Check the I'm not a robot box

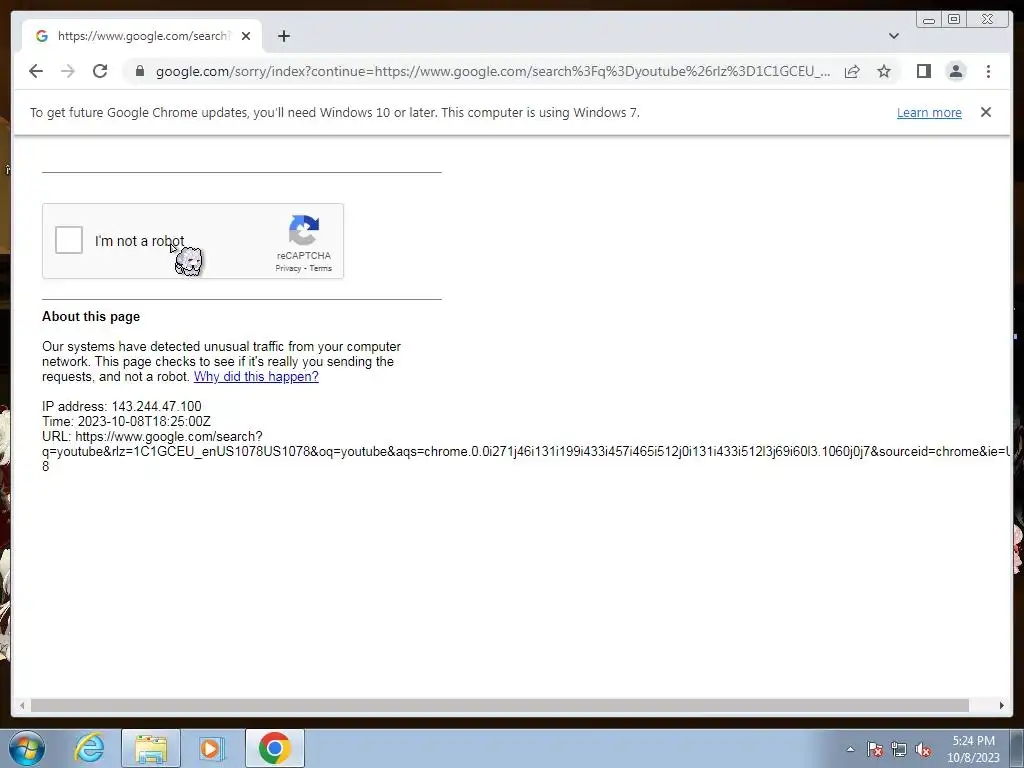(x=69, y=240)
